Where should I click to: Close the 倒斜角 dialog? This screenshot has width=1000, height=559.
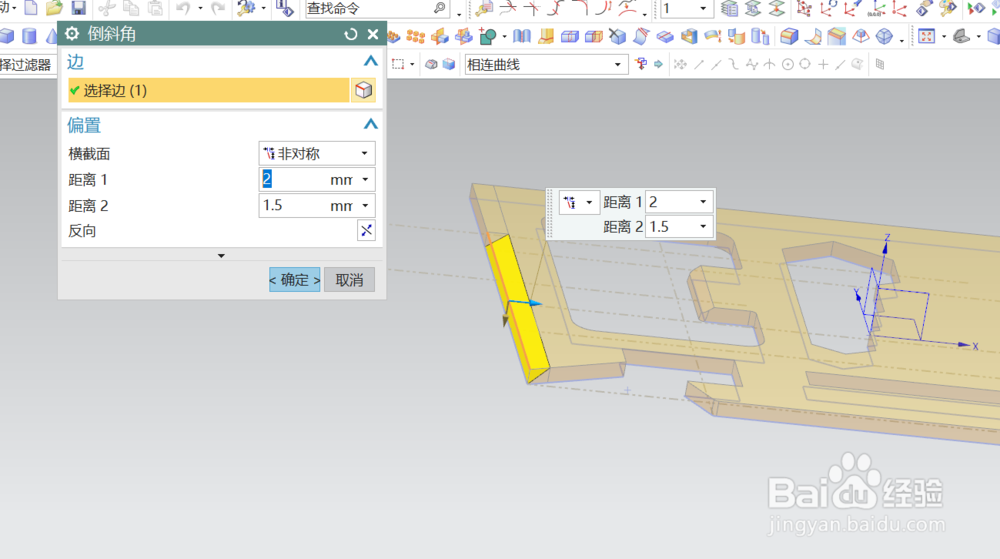pos(373,34)
